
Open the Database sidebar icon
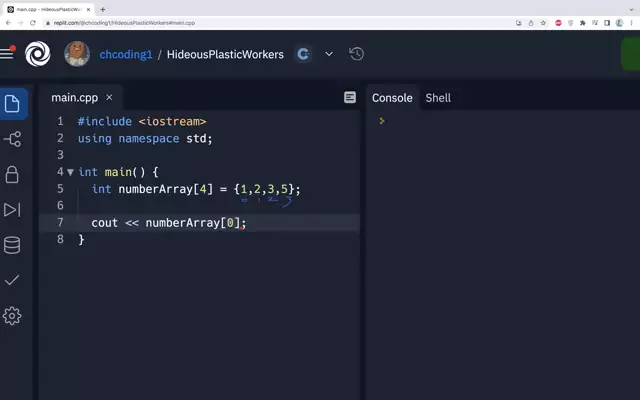pos(12,245)
